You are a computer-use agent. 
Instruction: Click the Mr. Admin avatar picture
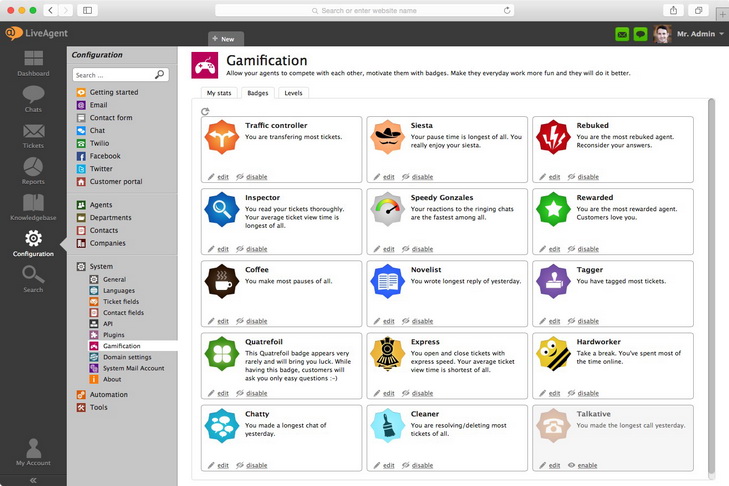click(x=662, y=34)
